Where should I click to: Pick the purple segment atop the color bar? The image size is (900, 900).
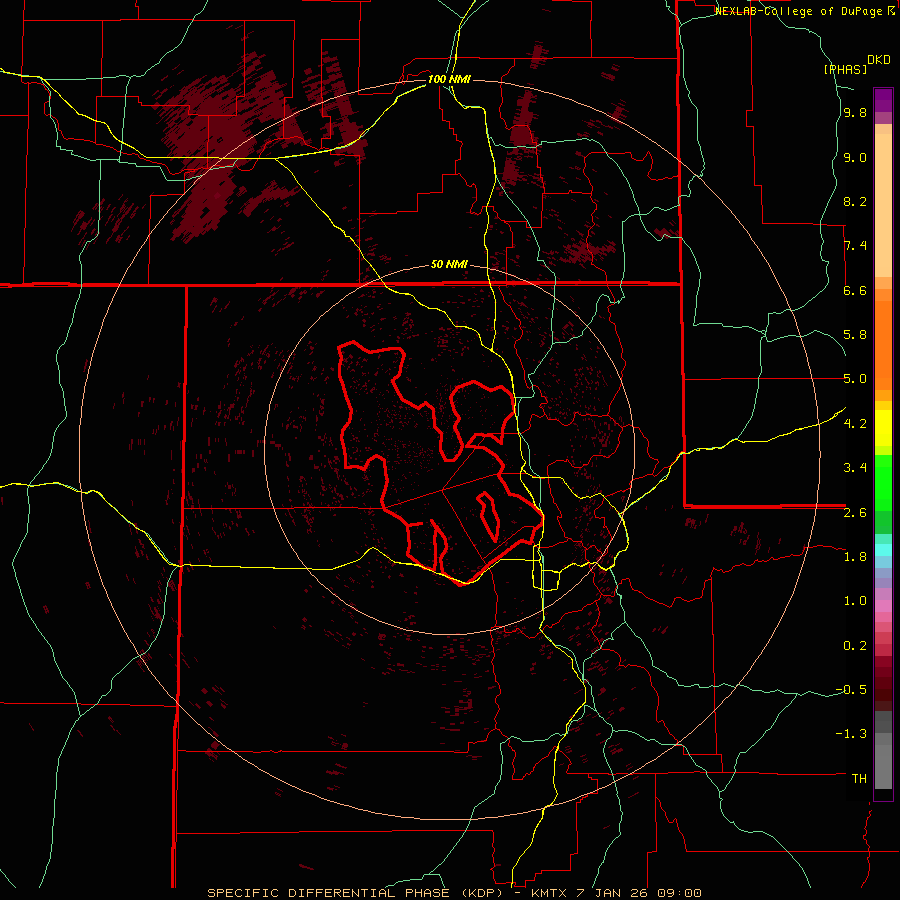(883, 100)
